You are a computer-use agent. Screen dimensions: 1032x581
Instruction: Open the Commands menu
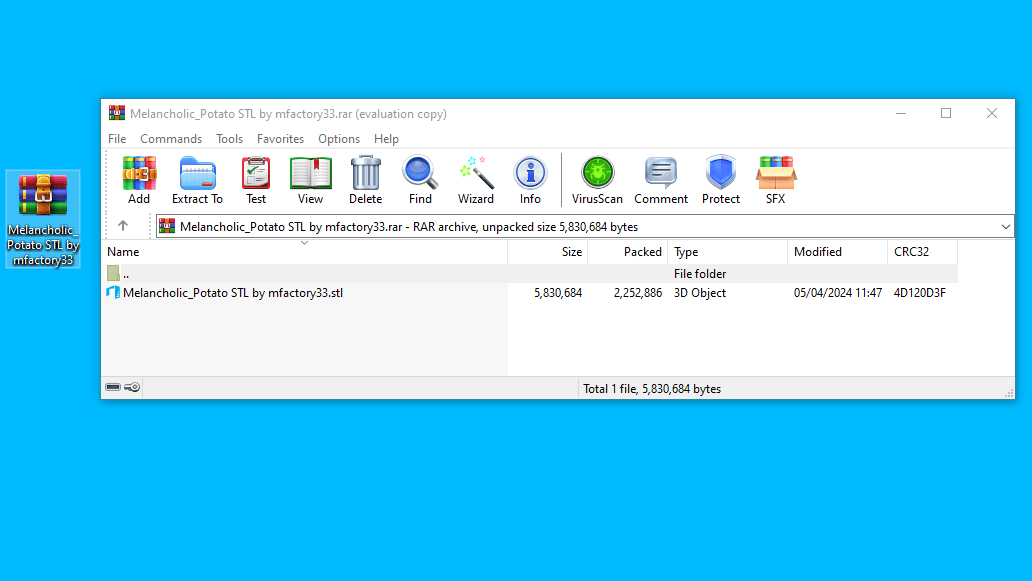click(x=171, y=139)
